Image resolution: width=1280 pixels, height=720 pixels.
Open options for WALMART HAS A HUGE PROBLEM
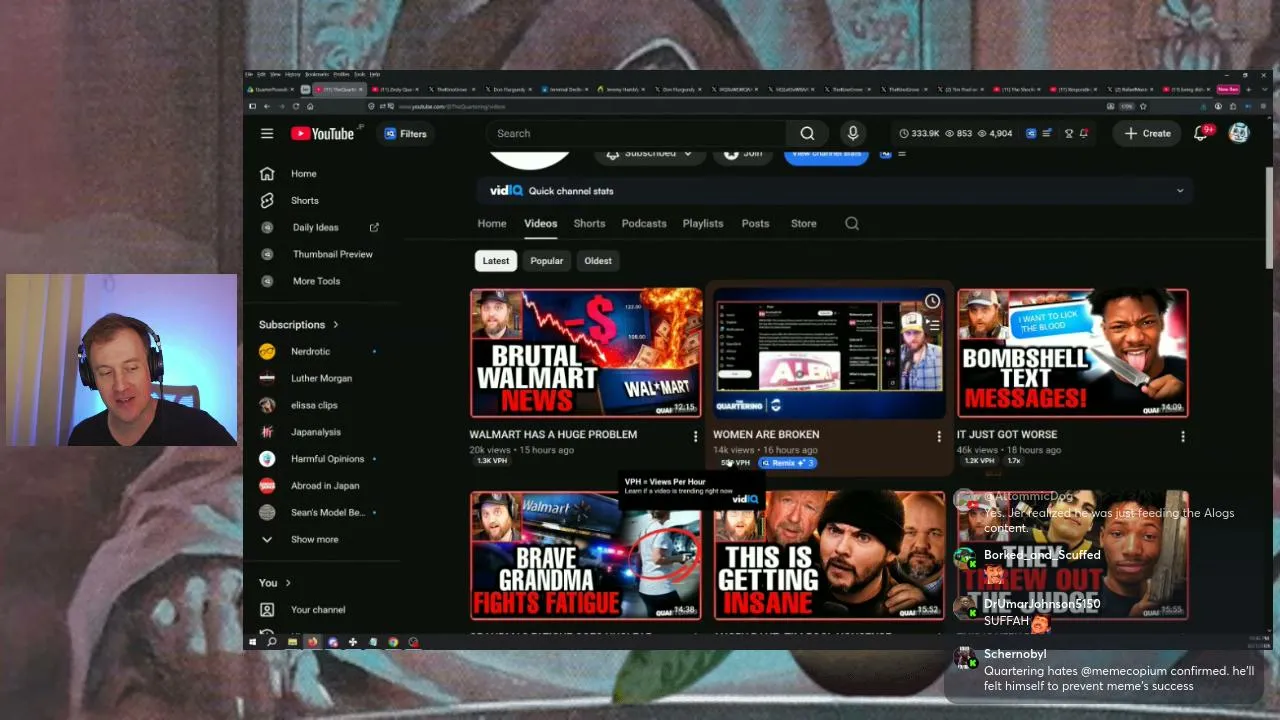[695, 436]
